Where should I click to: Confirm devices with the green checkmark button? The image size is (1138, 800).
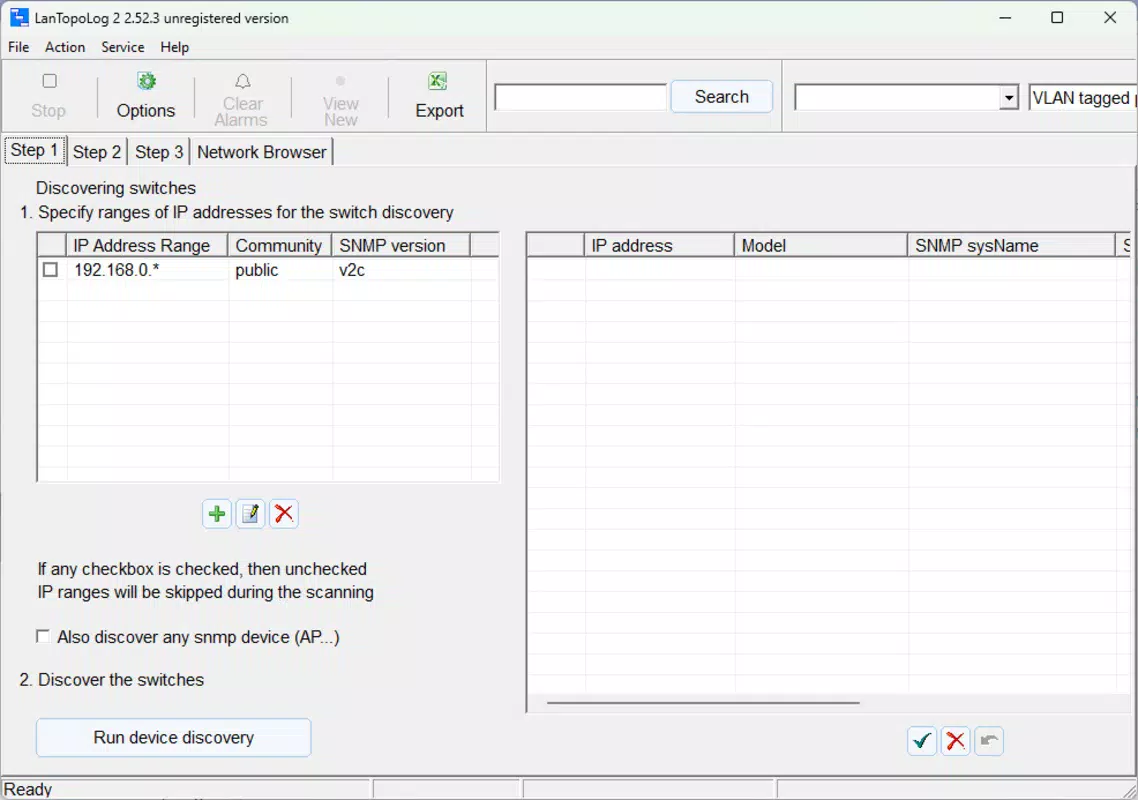[922, 740]
